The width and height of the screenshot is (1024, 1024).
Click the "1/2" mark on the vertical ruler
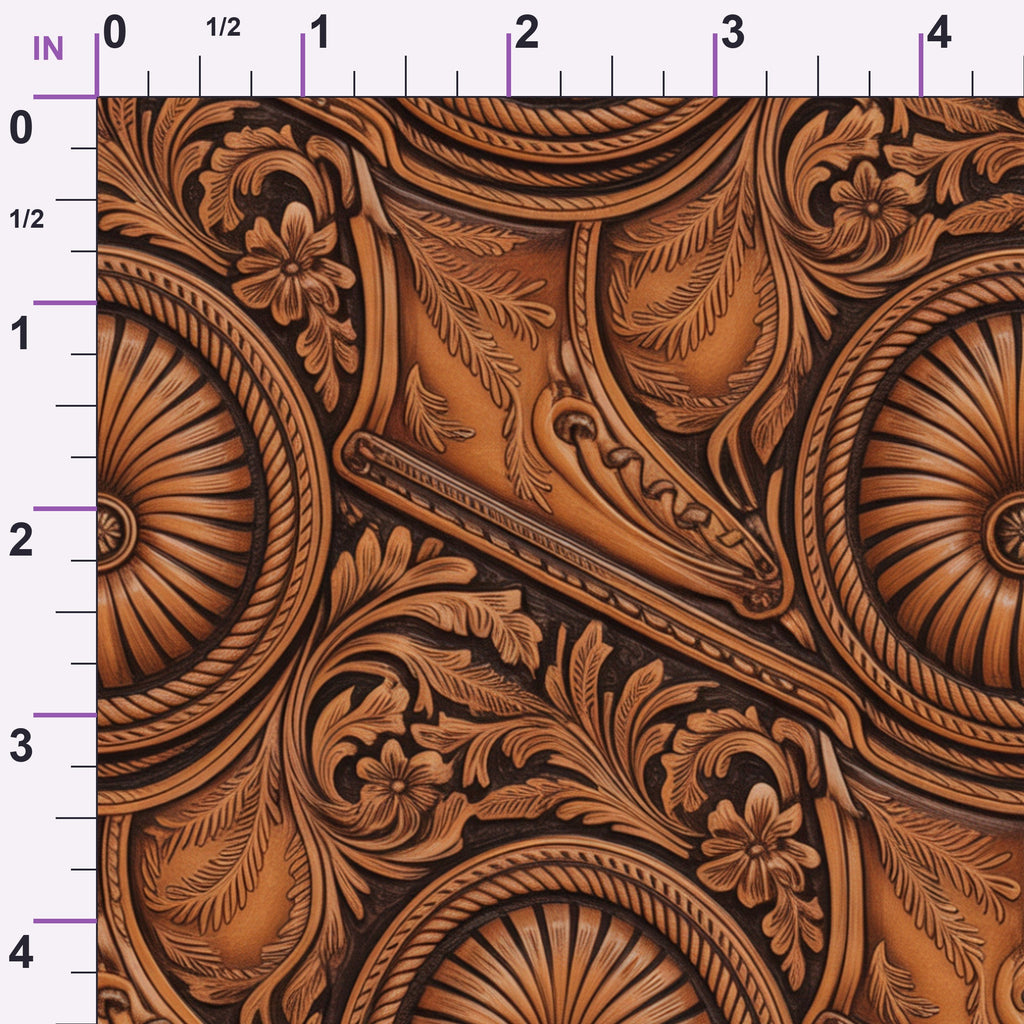coord(27,219)
